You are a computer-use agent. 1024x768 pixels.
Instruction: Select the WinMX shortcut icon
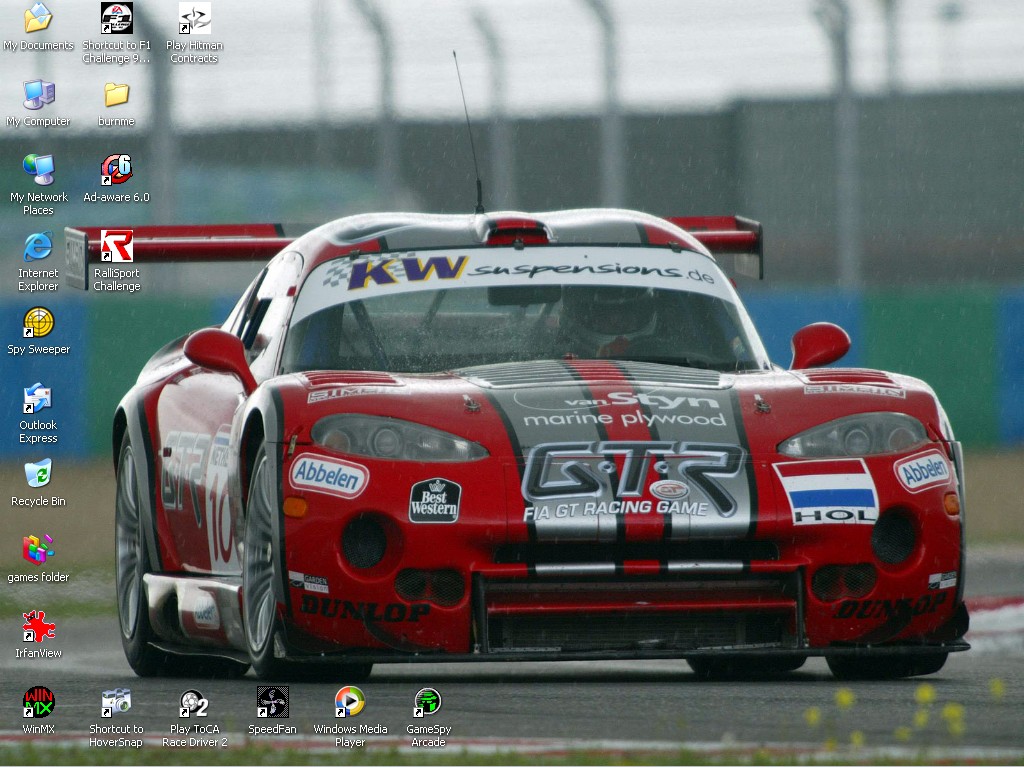click(38, 703)
